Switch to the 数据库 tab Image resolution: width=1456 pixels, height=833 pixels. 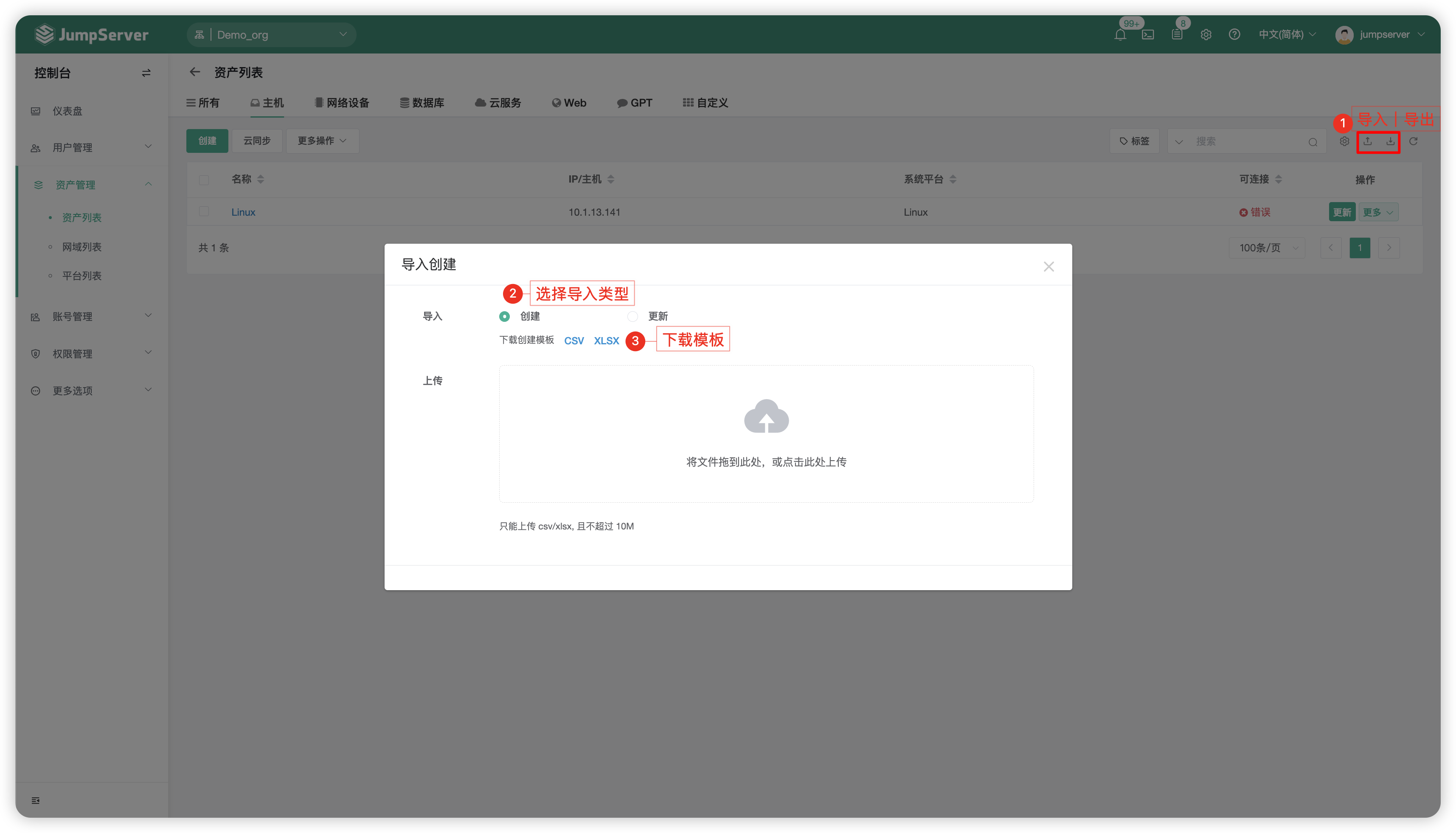click(422, 103)
